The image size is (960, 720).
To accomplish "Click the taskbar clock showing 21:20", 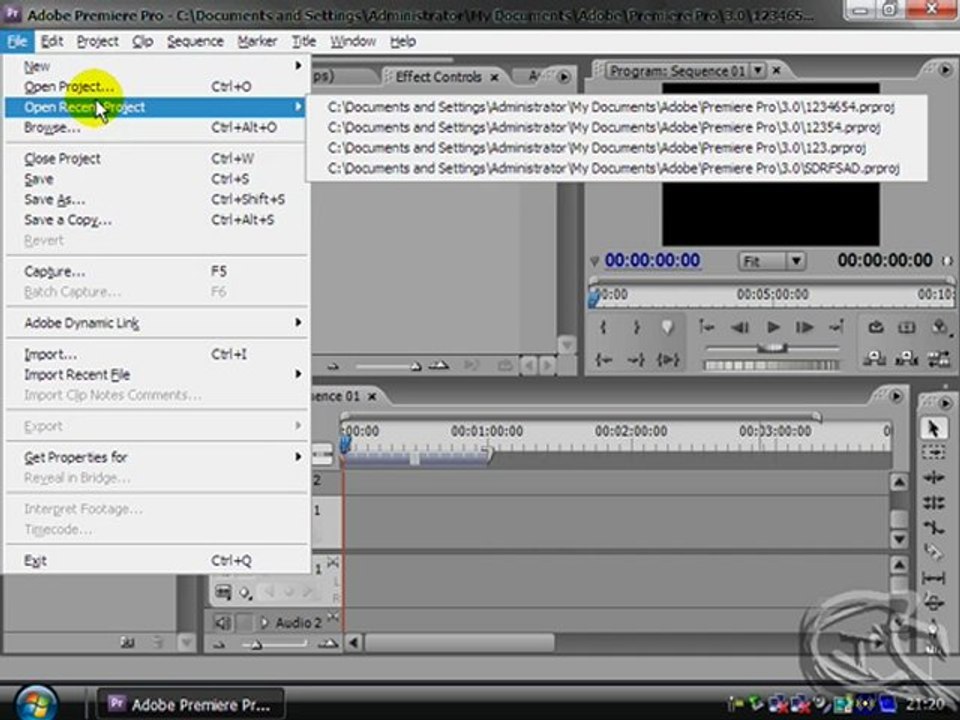I will [924, 704].
